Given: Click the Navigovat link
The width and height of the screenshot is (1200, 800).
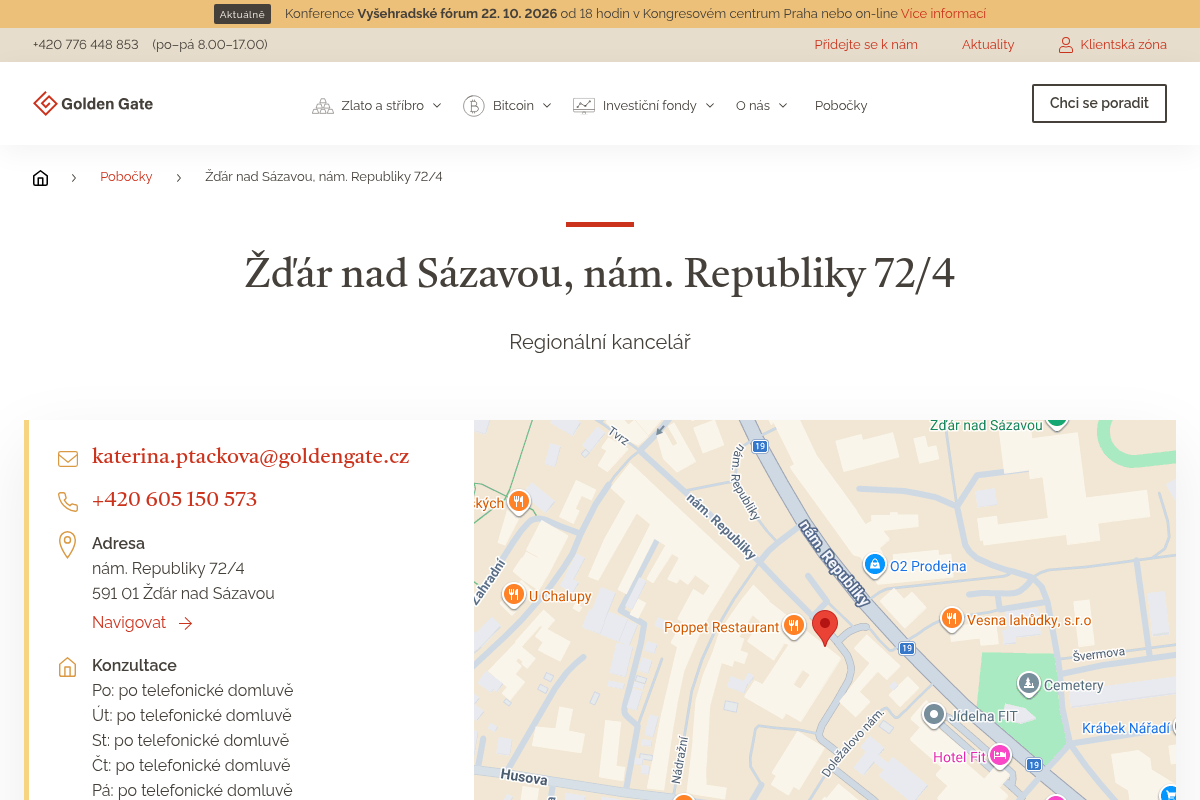Looking at the screenshot, I should tap(142, 623).
